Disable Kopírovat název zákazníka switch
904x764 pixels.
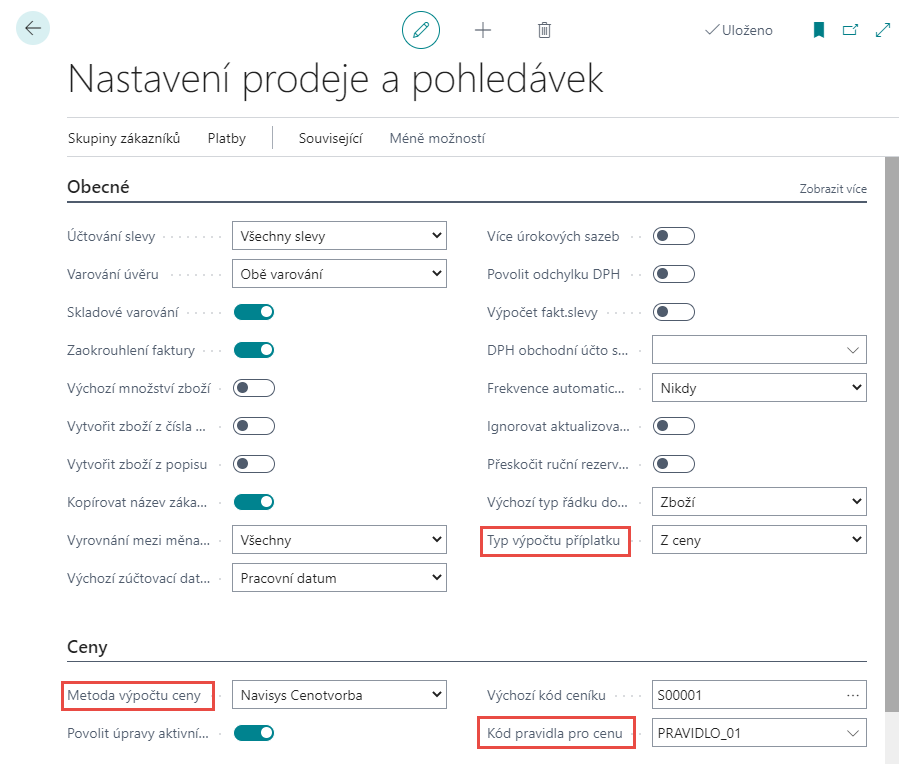254,502
